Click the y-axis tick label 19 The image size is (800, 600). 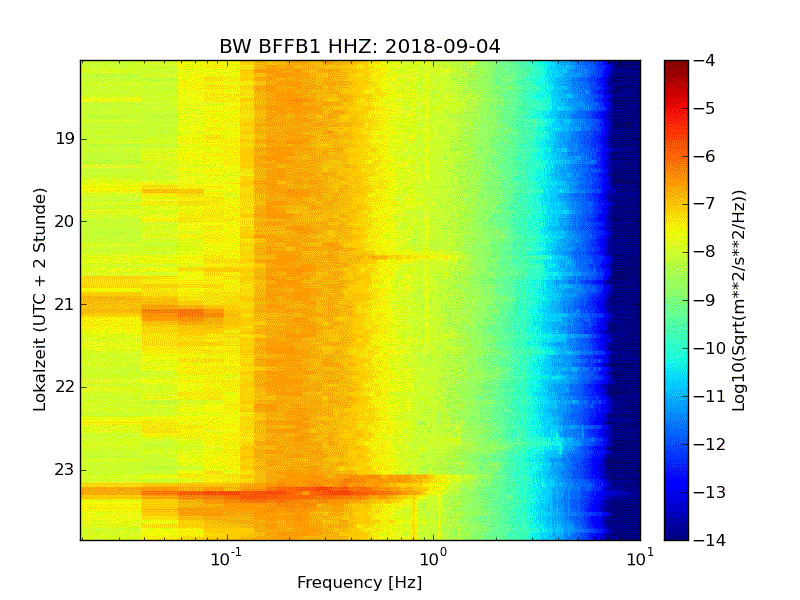[x=65, y=139]
